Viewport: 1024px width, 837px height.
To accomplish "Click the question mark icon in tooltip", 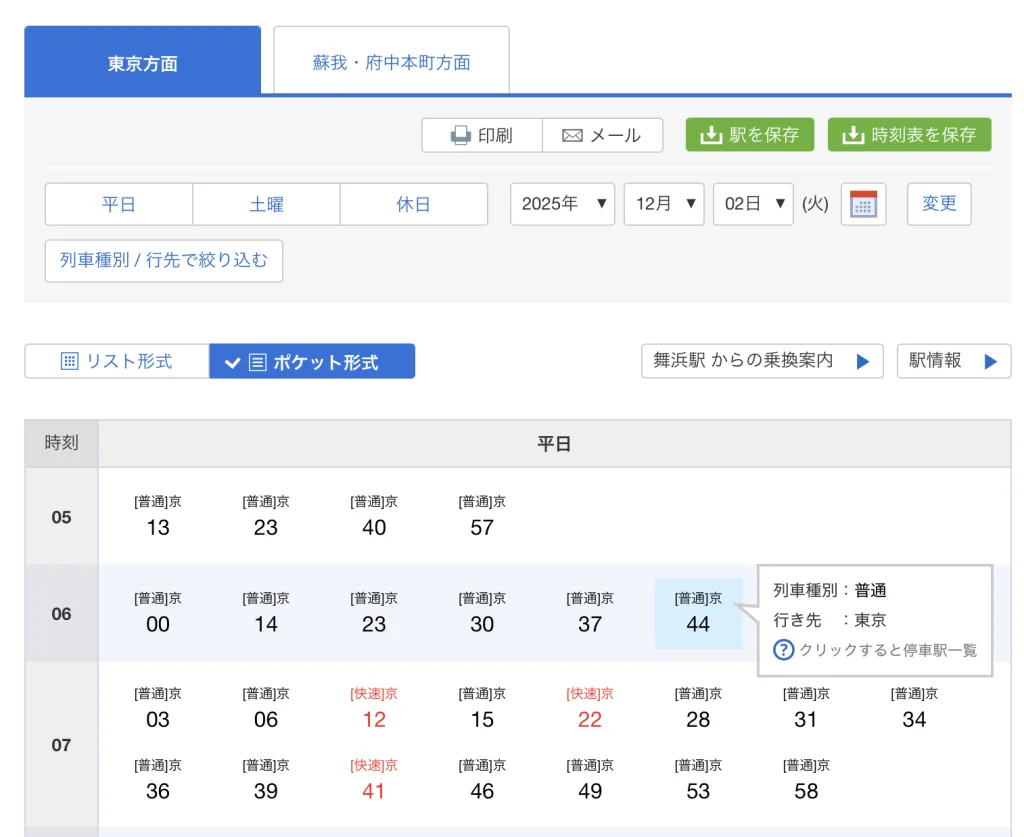I will pyautogui.click(x=784, y=650).
